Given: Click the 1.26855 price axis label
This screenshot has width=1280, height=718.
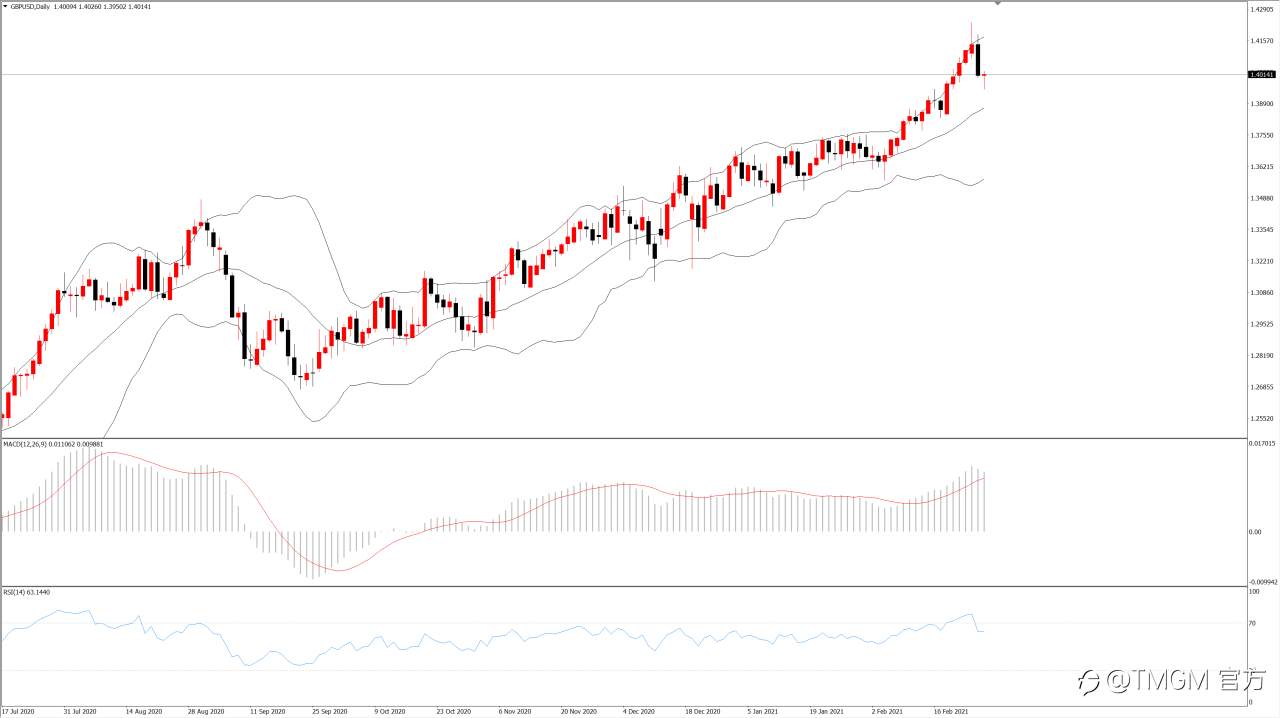Looking at the screenshot, I should tap(1263, 387).
